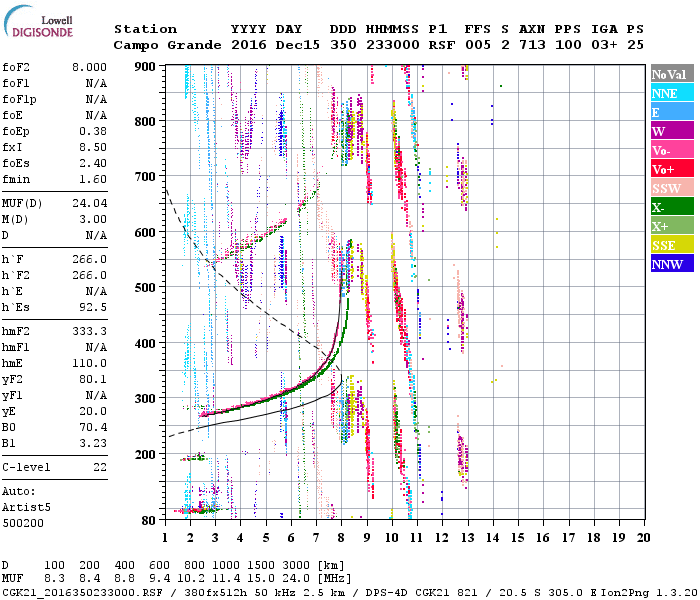Click the Artist5 auto-scaling label
Image resolution: width=700 pixels, height=600 pixels.
[x=26, y=508]
